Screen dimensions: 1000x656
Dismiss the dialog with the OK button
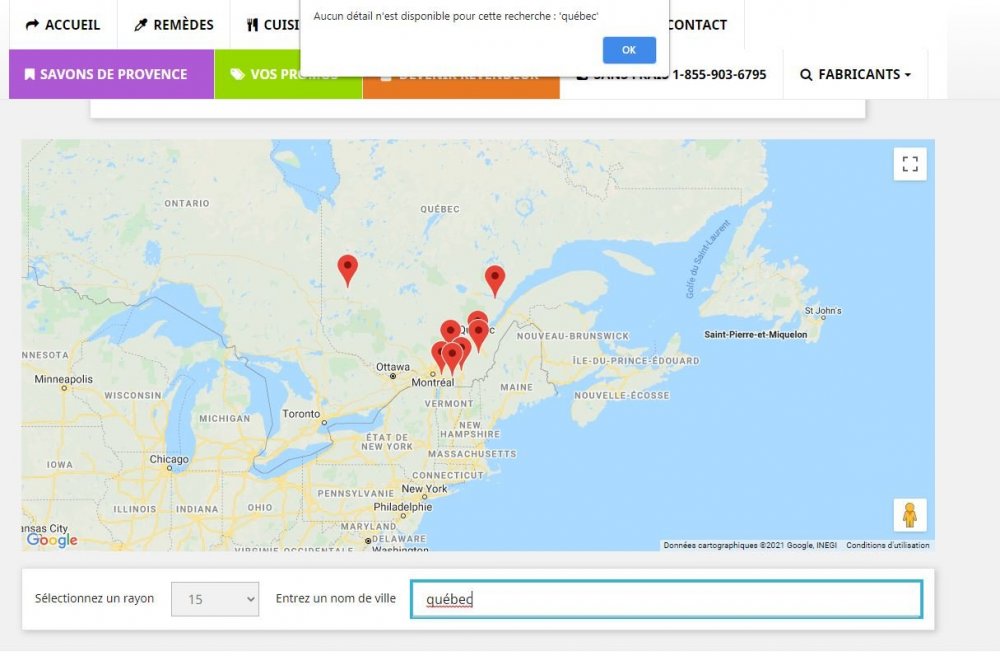(629, 50)
